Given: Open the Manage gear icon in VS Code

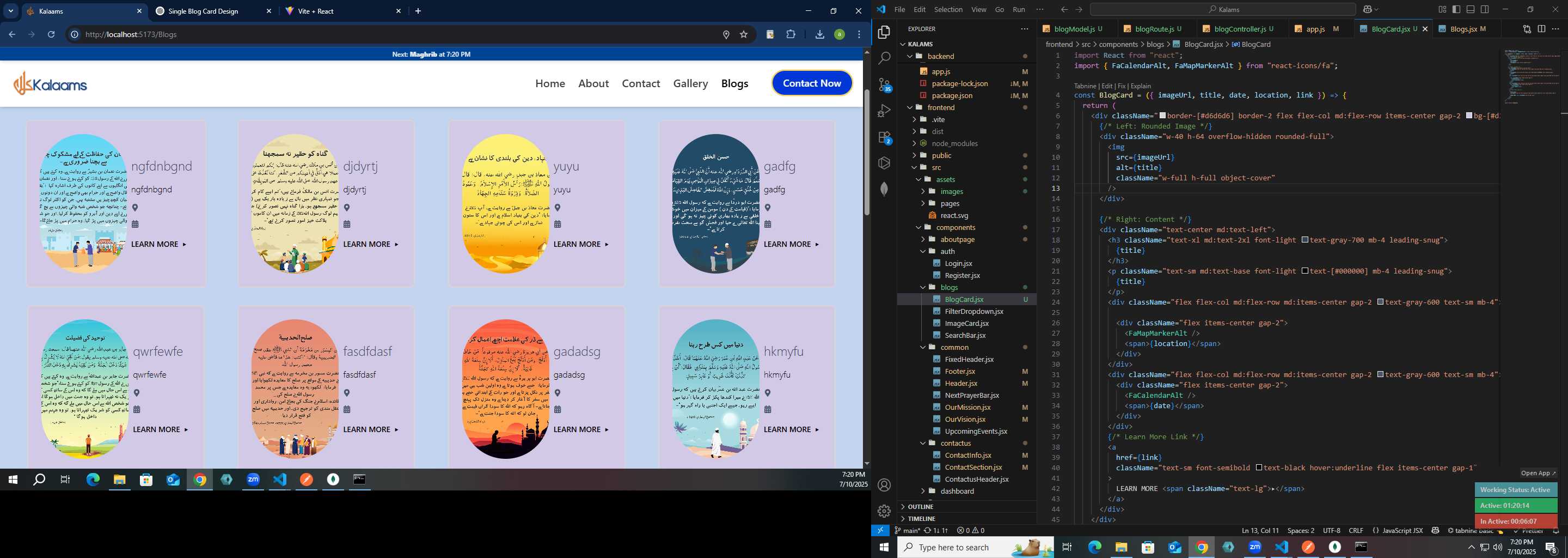Looking at the screenshot, I should pyautogui.click(x=884, y=511).
